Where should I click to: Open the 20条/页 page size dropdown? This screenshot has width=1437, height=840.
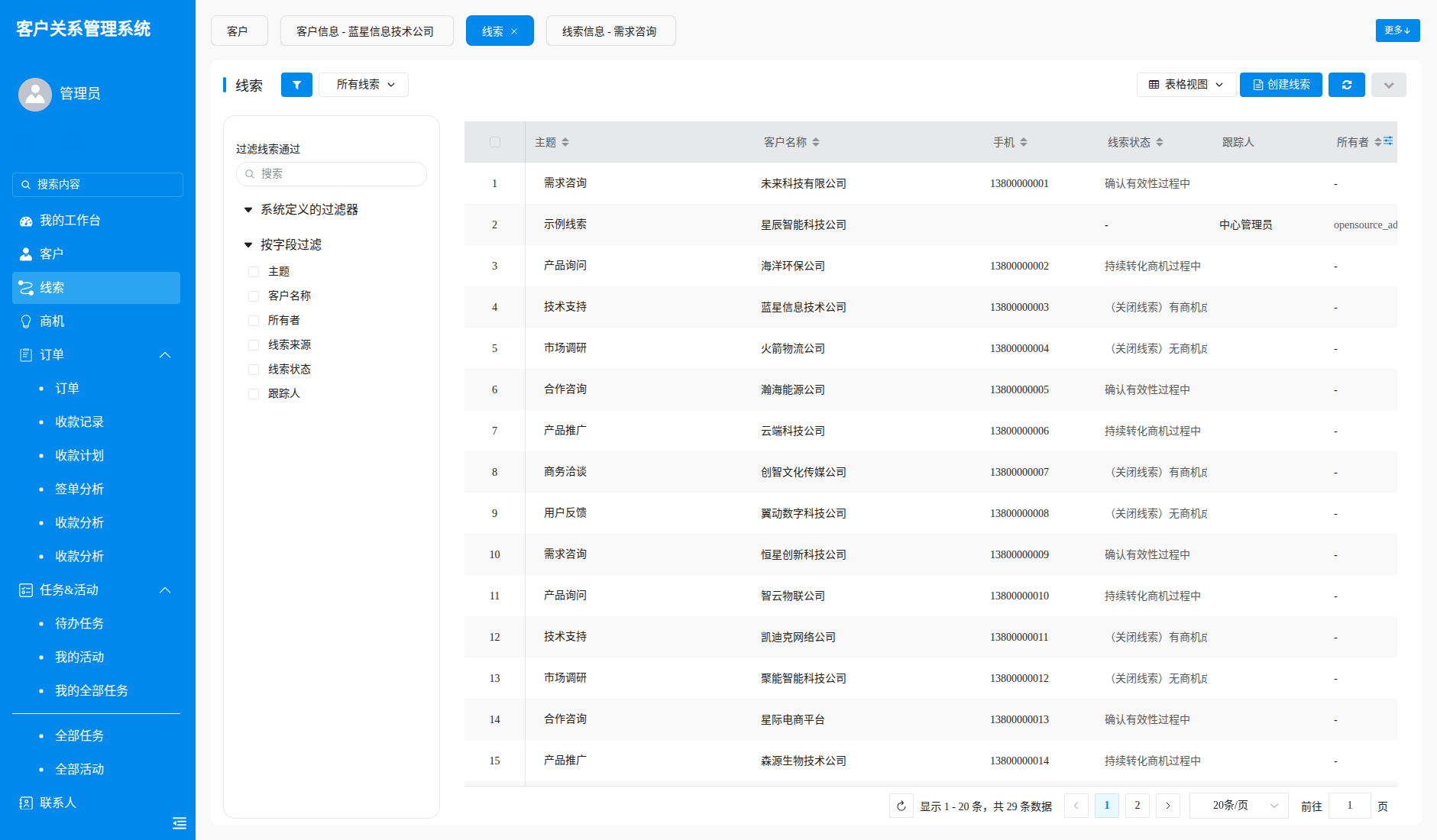pyautogui.click(x=1239, y=806)
